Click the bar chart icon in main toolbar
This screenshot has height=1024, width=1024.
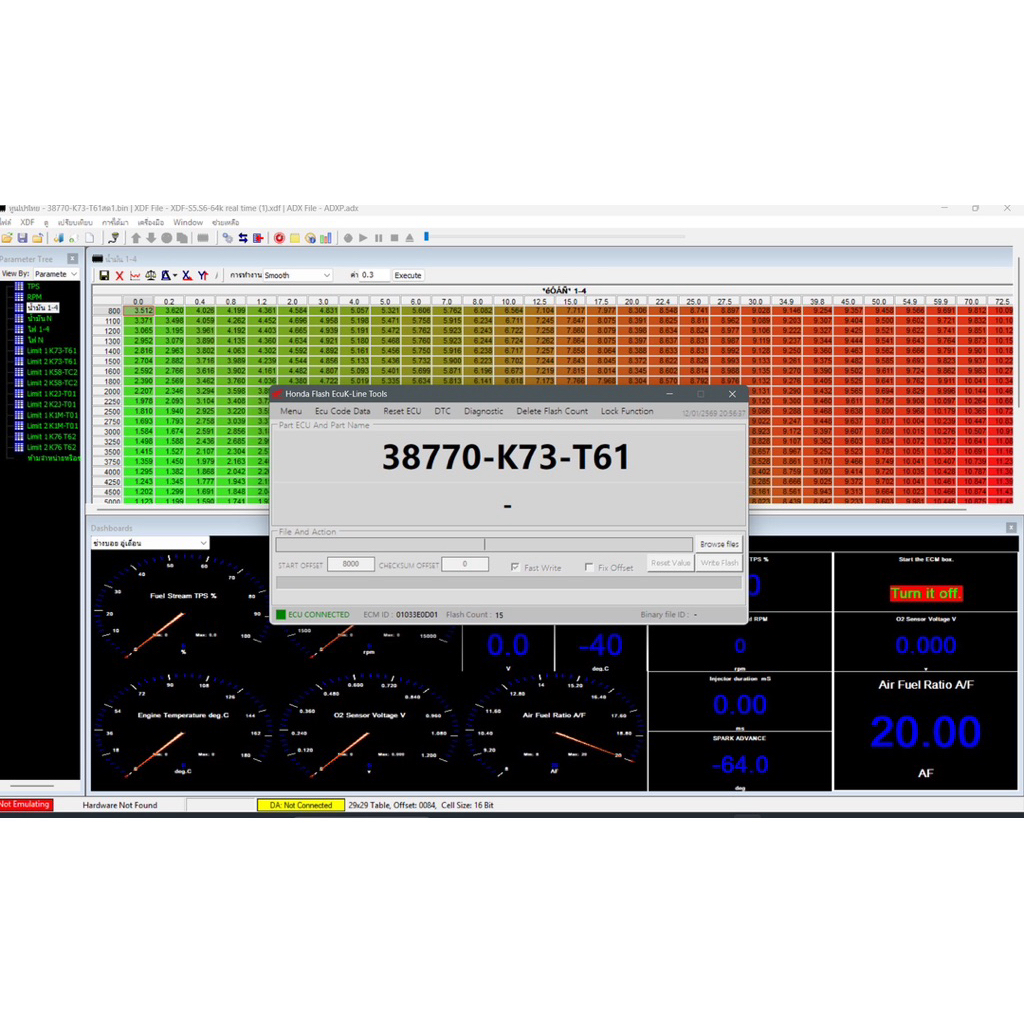point(326,238)
